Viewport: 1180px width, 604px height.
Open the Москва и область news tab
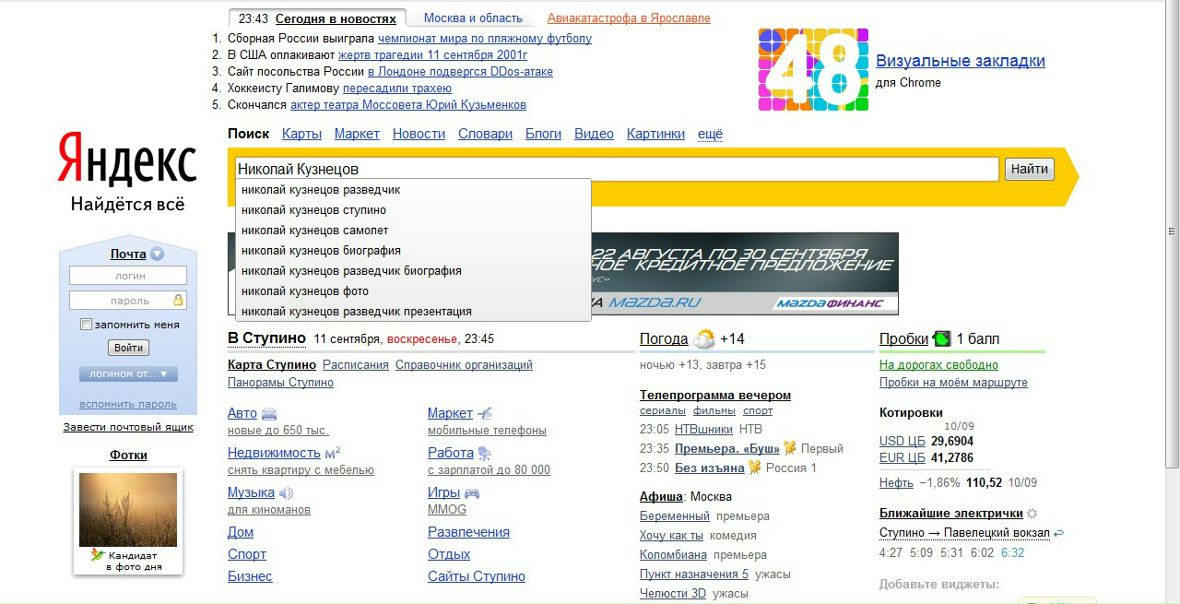click(x=473, y=18)
